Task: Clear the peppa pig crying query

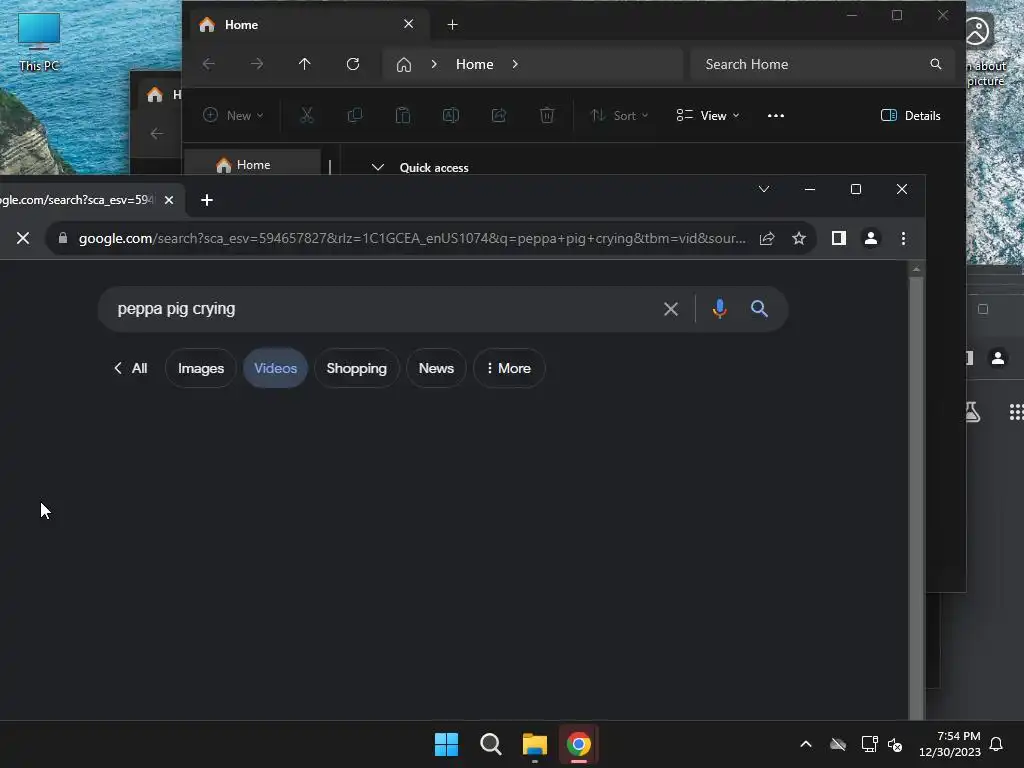Action: [671, 309]
